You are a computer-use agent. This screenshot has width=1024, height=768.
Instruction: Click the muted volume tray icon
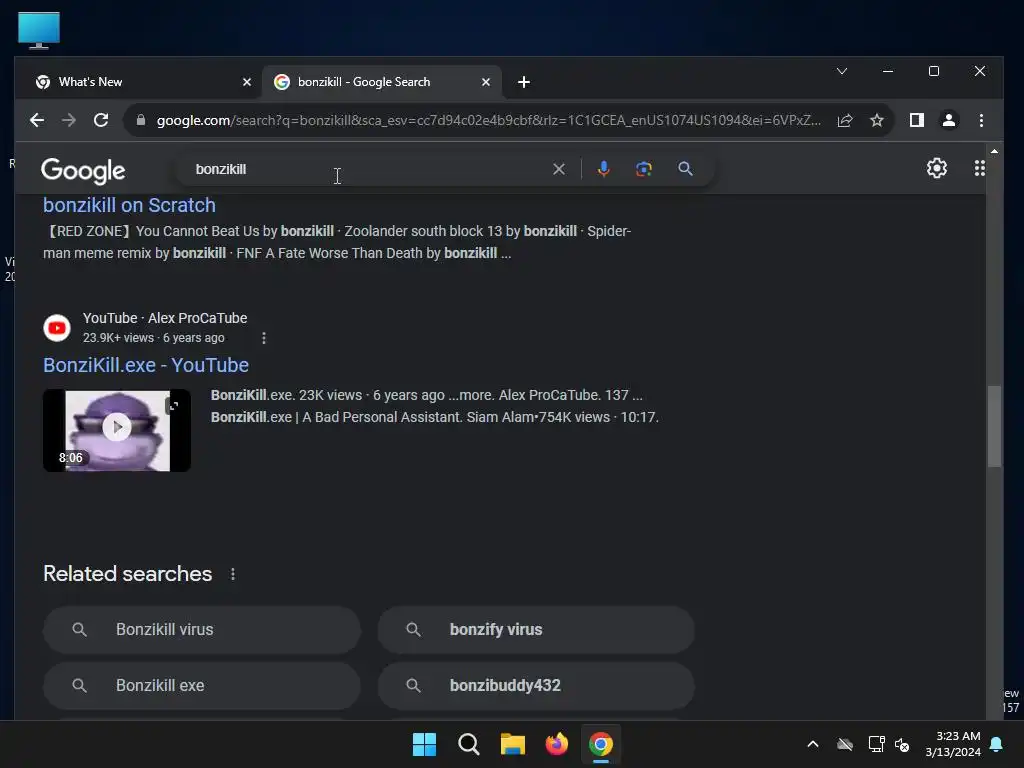tap(903, 744)
